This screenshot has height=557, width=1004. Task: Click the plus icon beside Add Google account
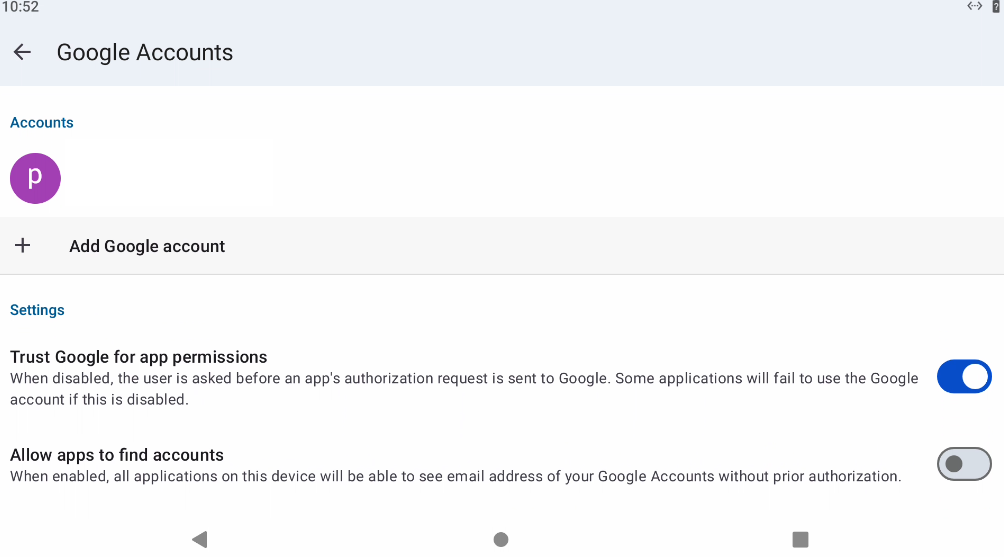click(22, 246)
